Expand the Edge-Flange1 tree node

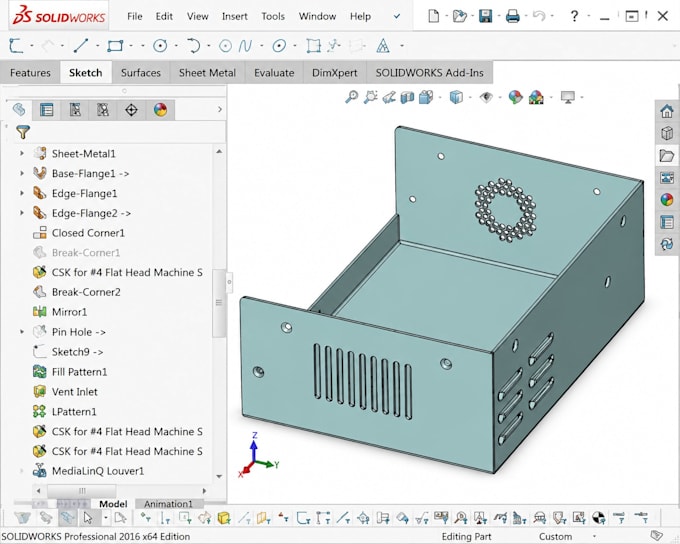click(x=22, y=193)
